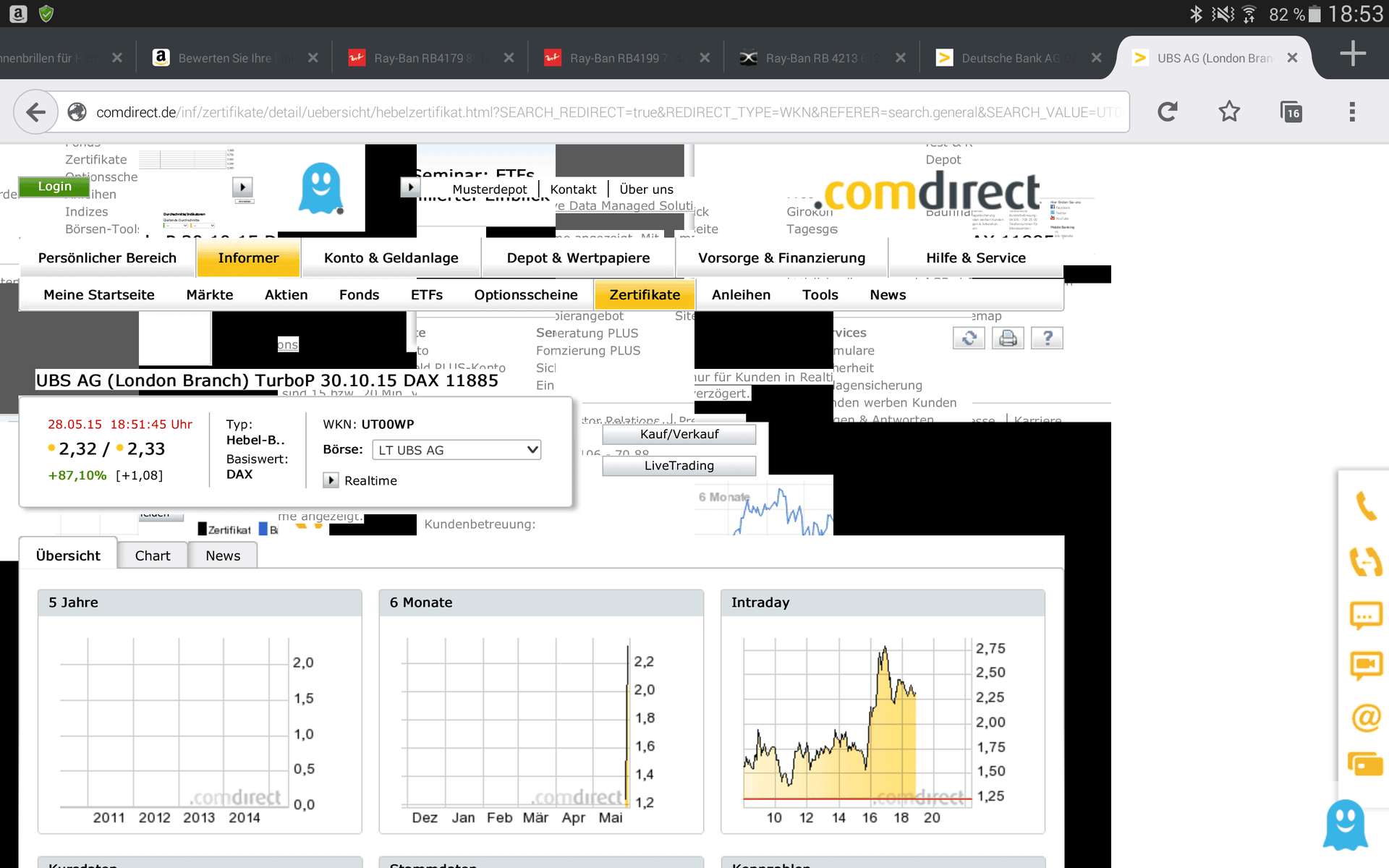The image size is (1389, 868).
Task: Close the Bewerten Sie Ihre tab
Action: [313, 58]
